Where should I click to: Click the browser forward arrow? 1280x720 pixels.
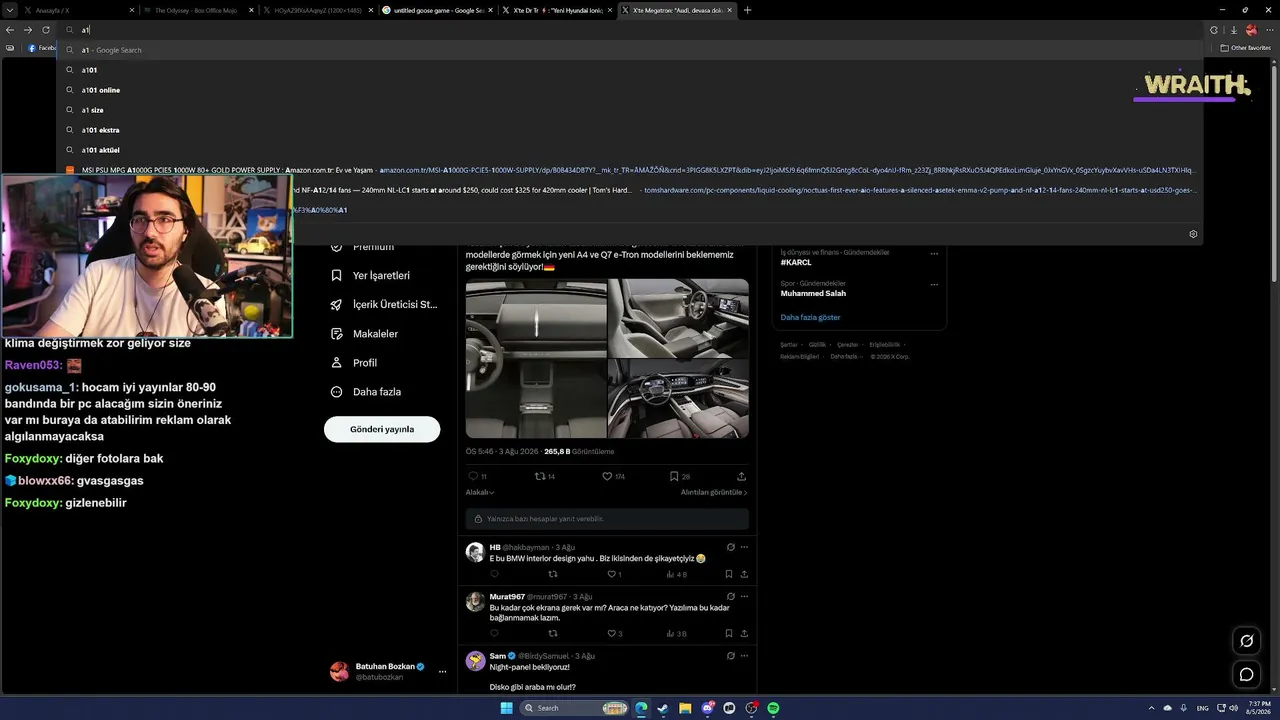[28, 30]
